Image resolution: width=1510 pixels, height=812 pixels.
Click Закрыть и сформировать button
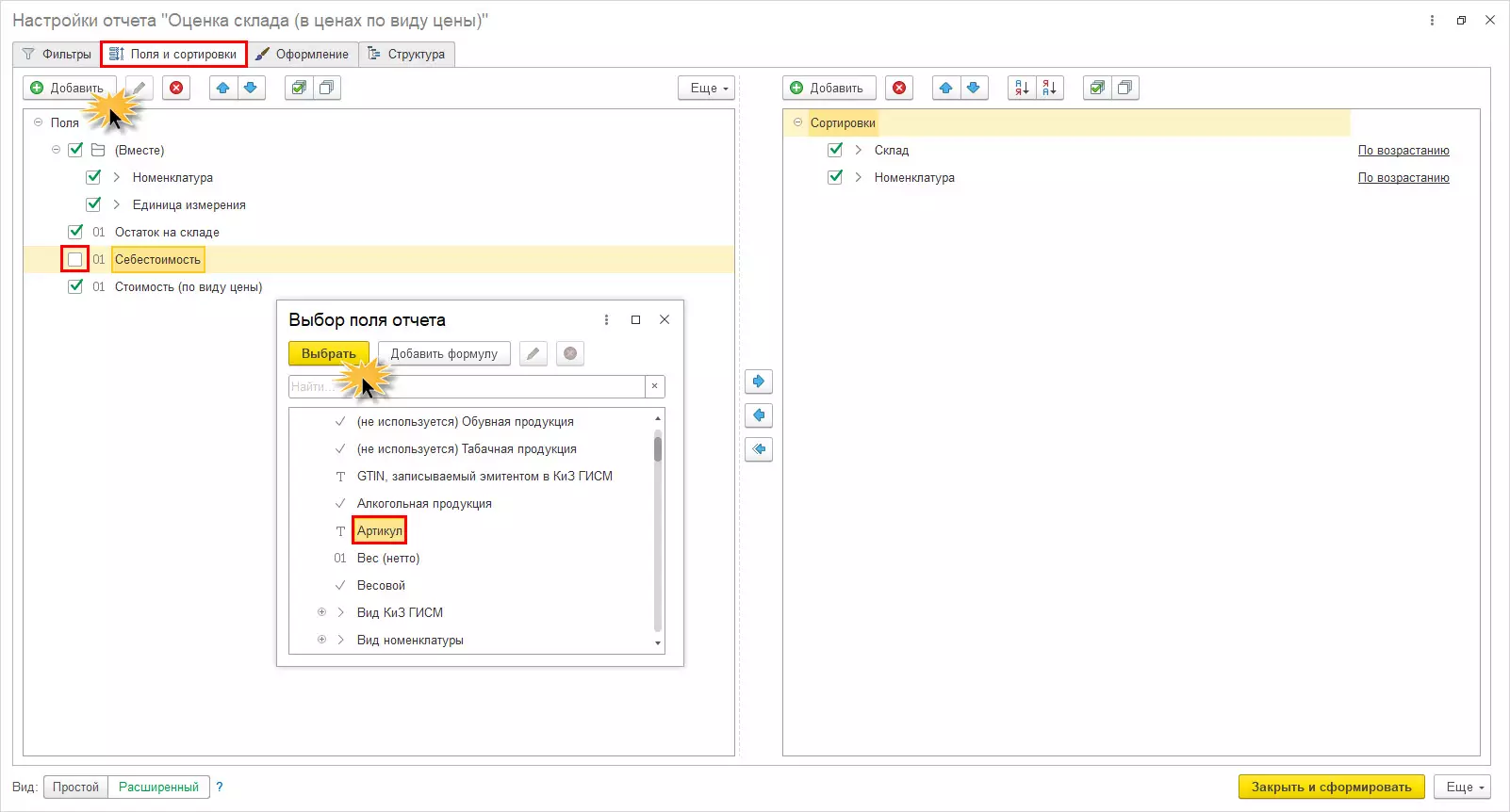(1331, 787)
